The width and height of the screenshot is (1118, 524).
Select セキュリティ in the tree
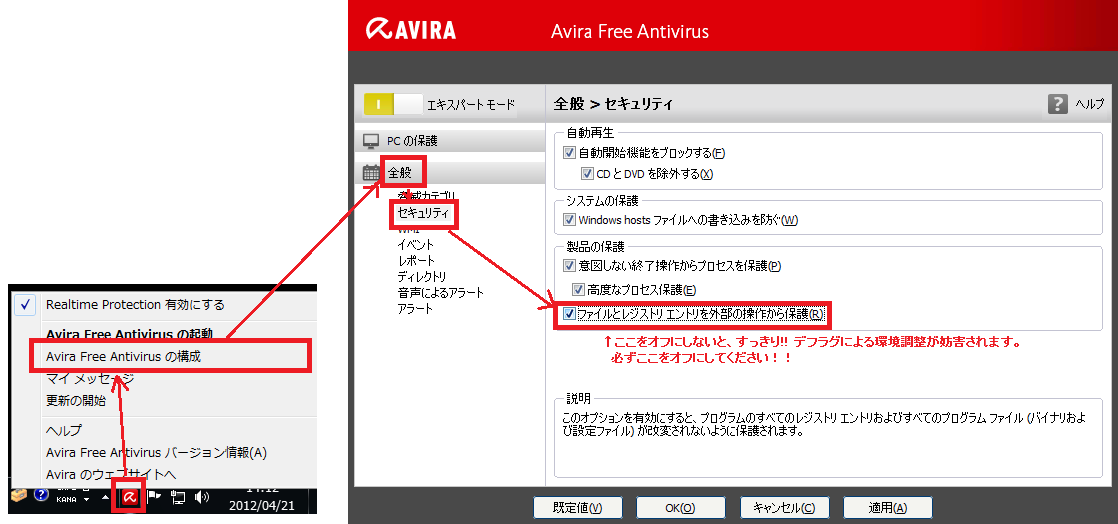424,213
